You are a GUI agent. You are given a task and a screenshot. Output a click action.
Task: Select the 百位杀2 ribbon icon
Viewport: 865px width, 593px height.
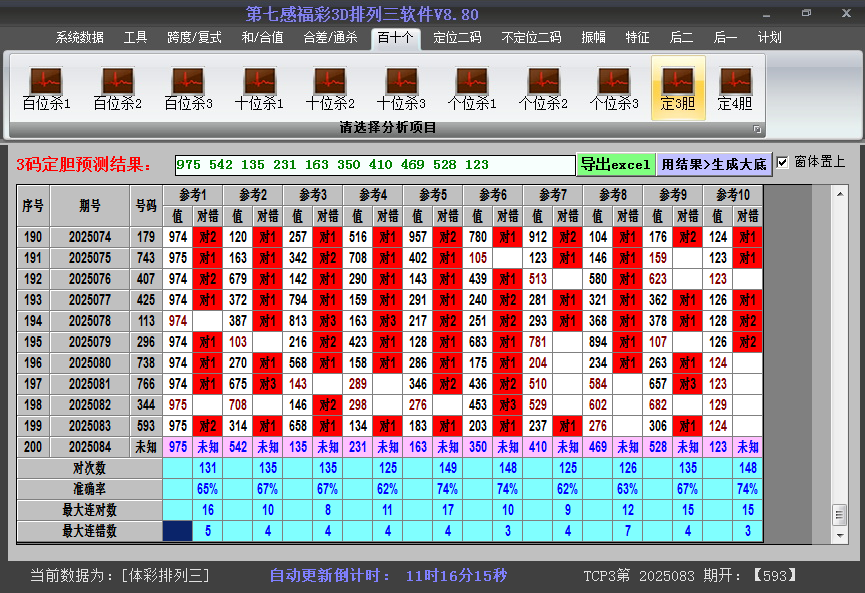click(x=117, y=88)
